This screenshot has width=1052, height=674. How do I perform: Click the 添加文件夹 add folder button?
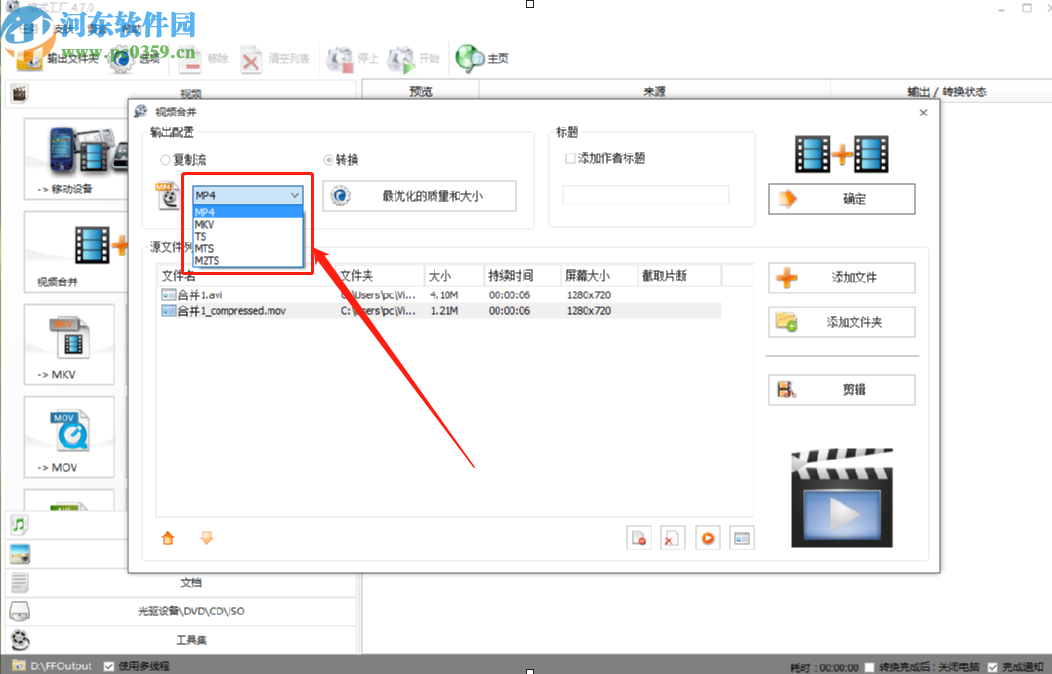841,322
